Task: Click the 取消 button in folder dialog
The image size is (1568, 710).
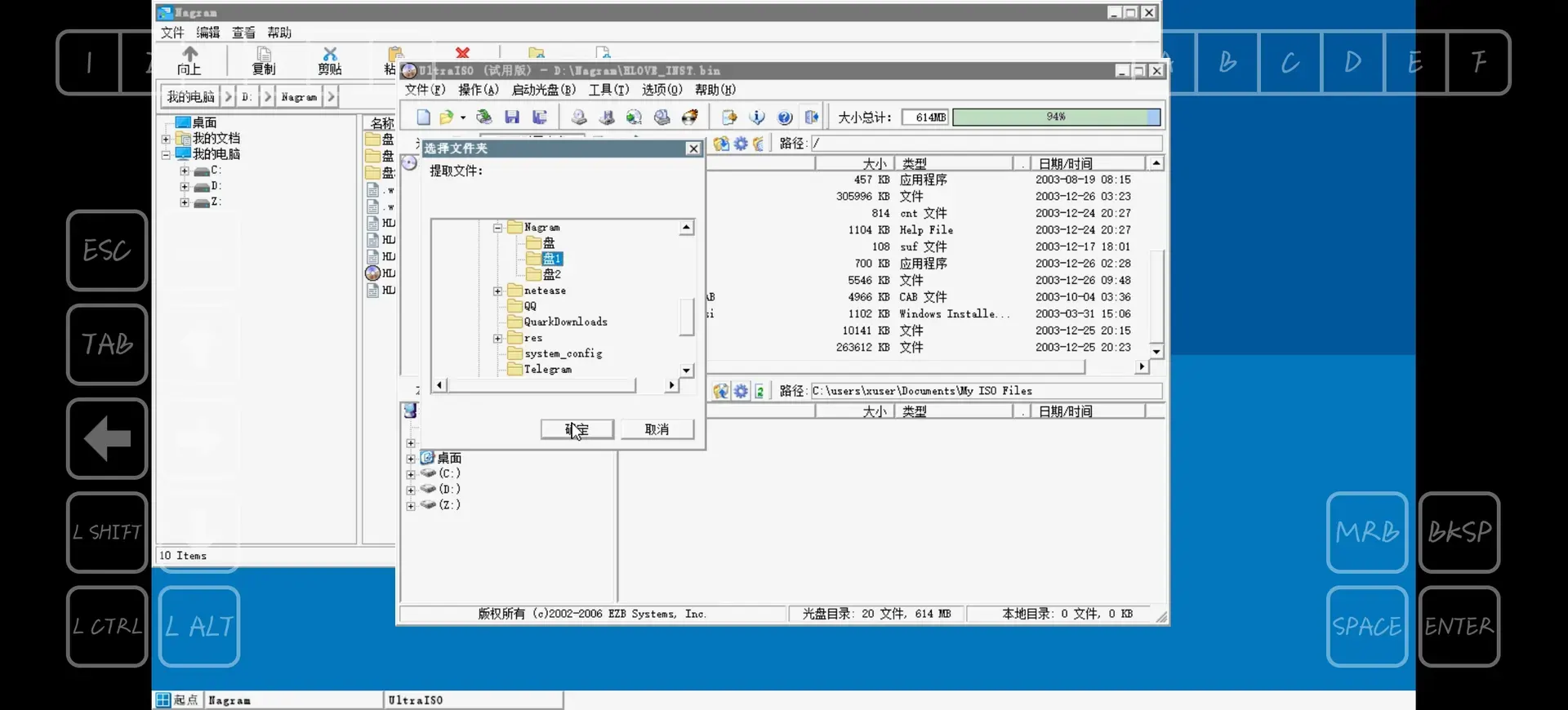Action: click(657, 429)
